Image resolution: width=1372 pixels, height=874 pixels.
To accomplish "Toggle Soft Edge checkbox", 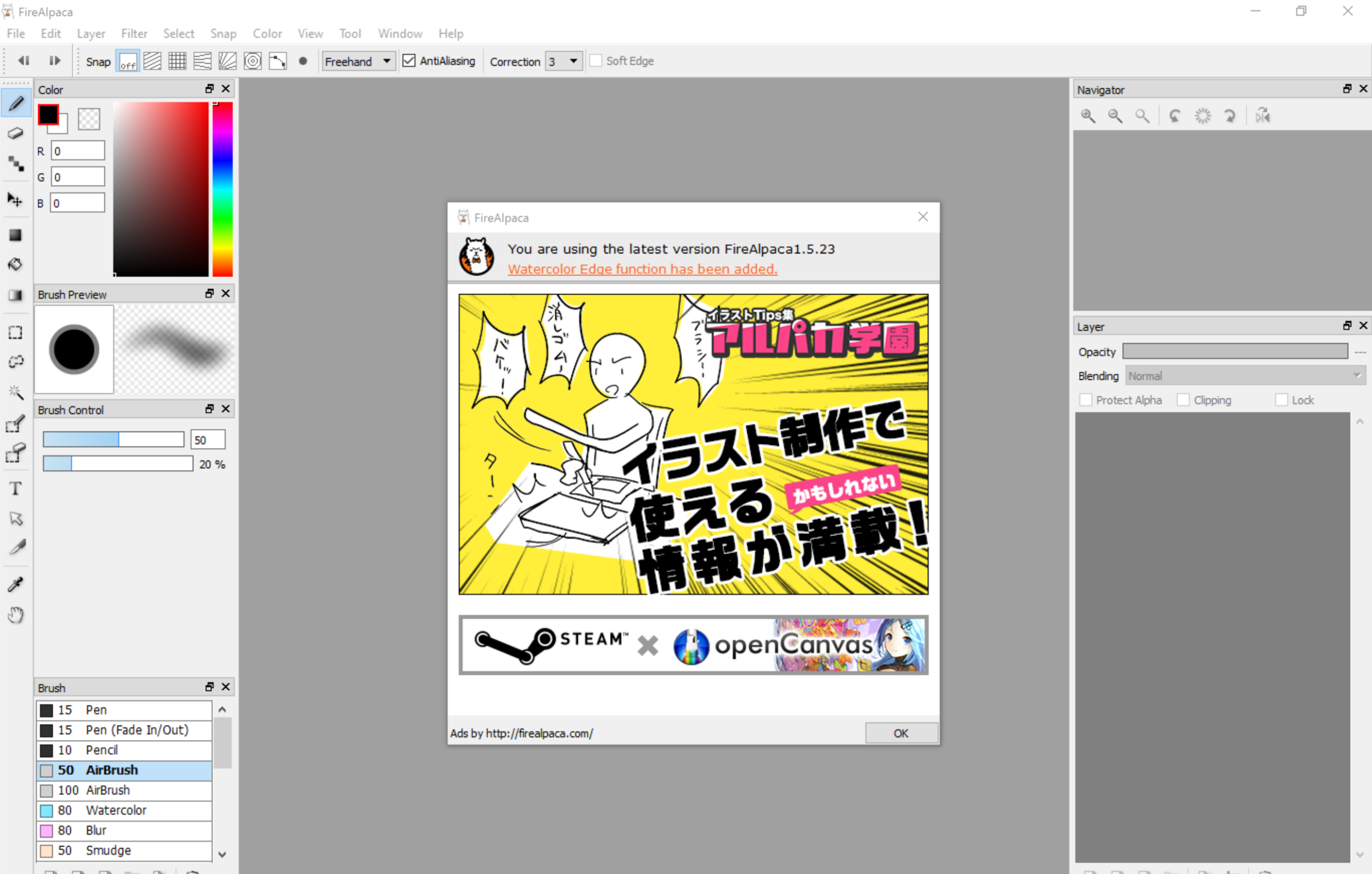I will [595, 60].
